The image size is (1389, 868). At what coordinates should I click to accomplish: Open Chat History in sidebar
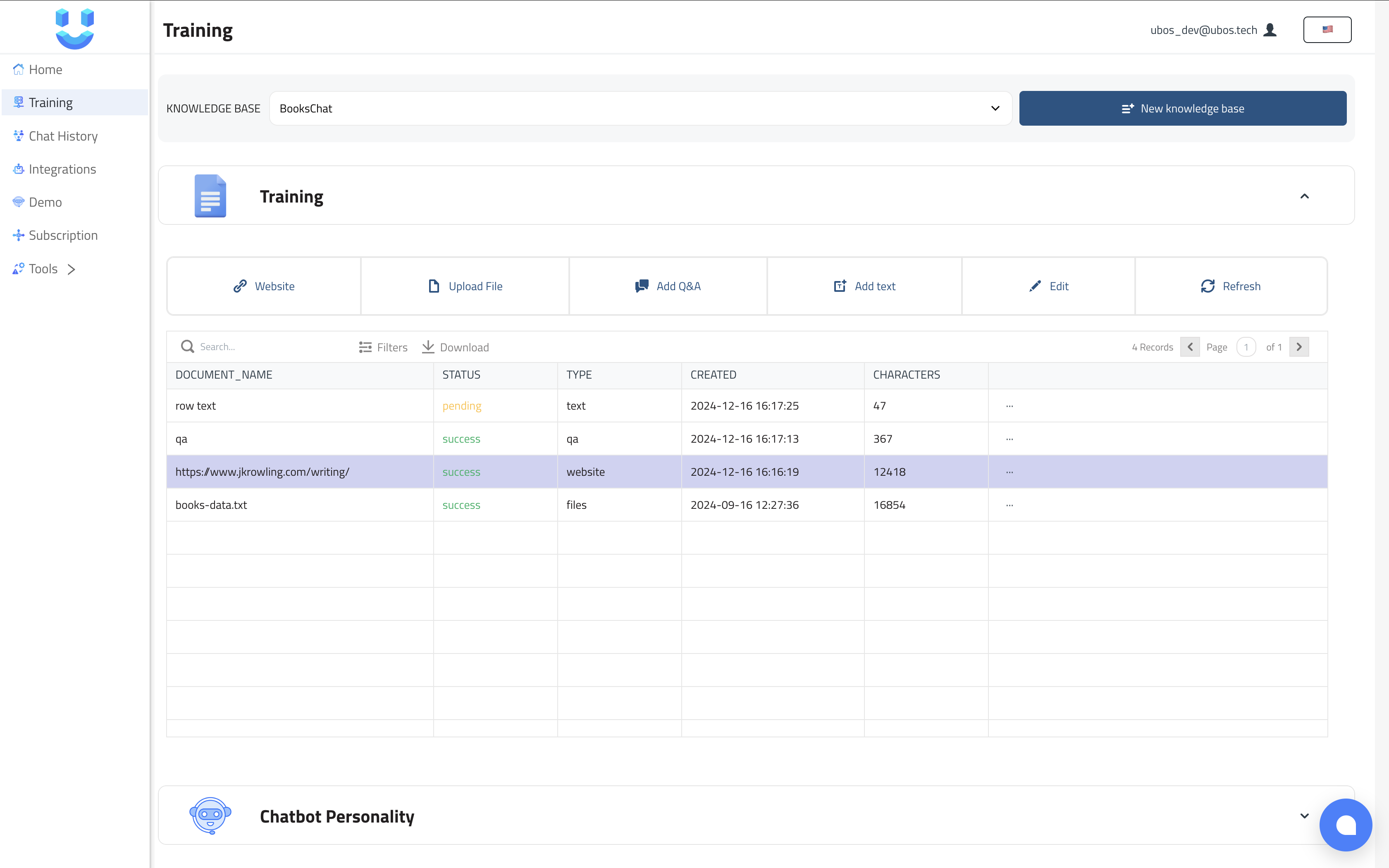74,136
